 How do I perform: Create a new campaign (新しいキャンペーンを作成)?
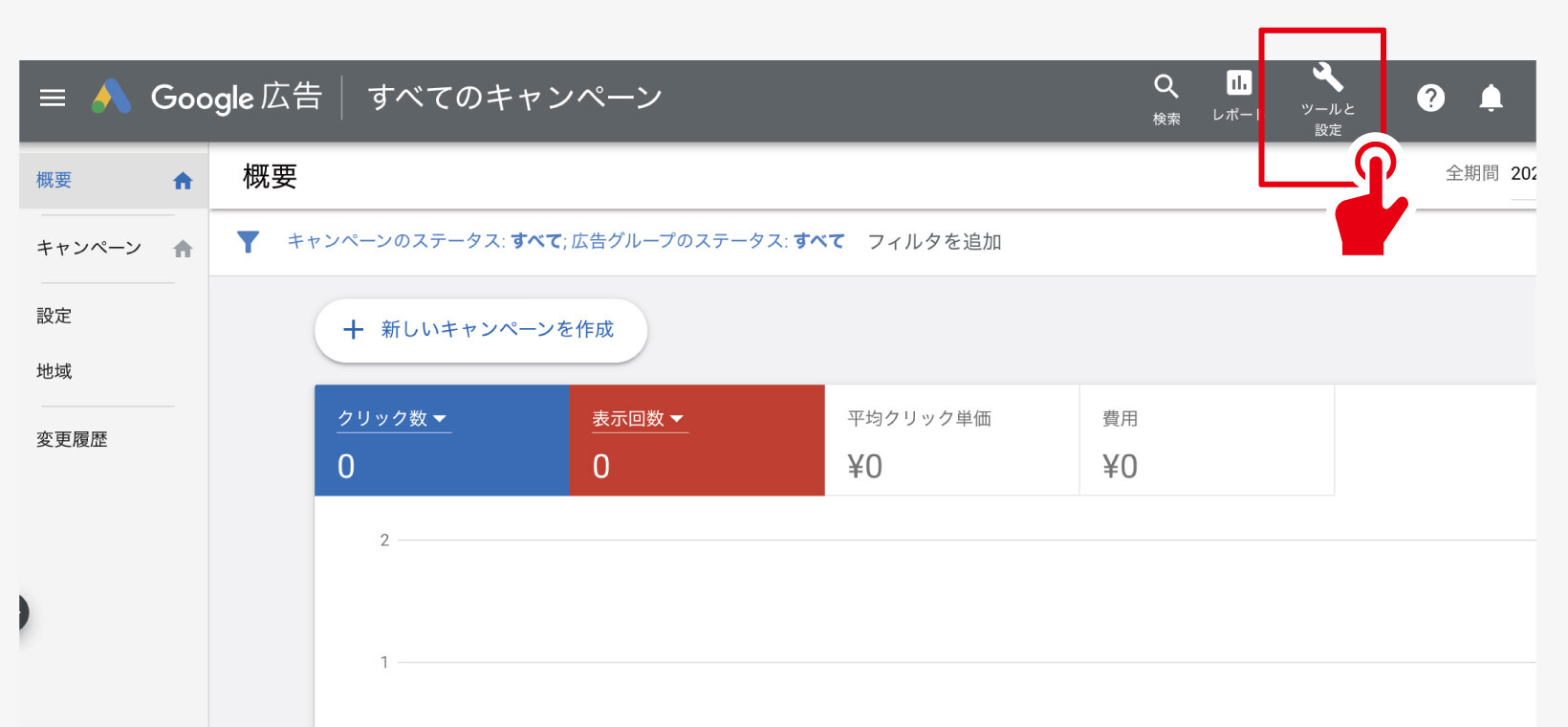[x=481, y=330]
